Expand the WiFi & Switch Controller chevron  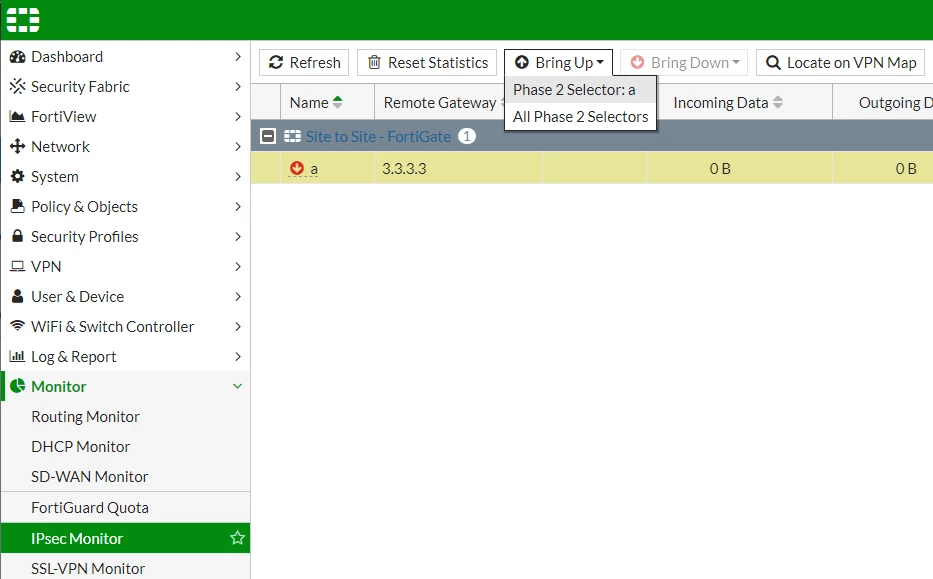(x=238, y=326)
